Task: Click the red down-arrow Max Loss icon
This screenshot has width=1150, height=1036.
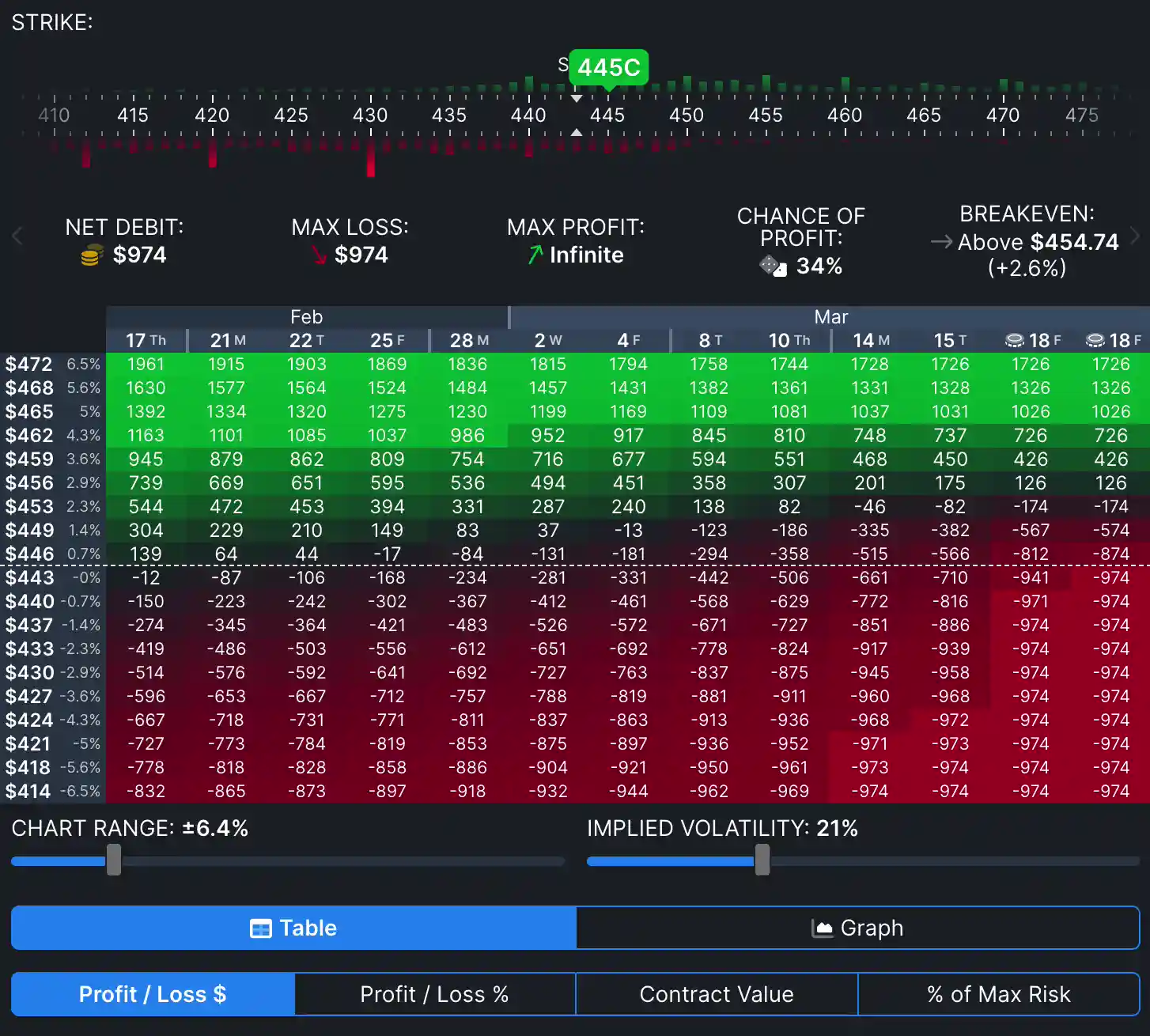Action: 319,255
